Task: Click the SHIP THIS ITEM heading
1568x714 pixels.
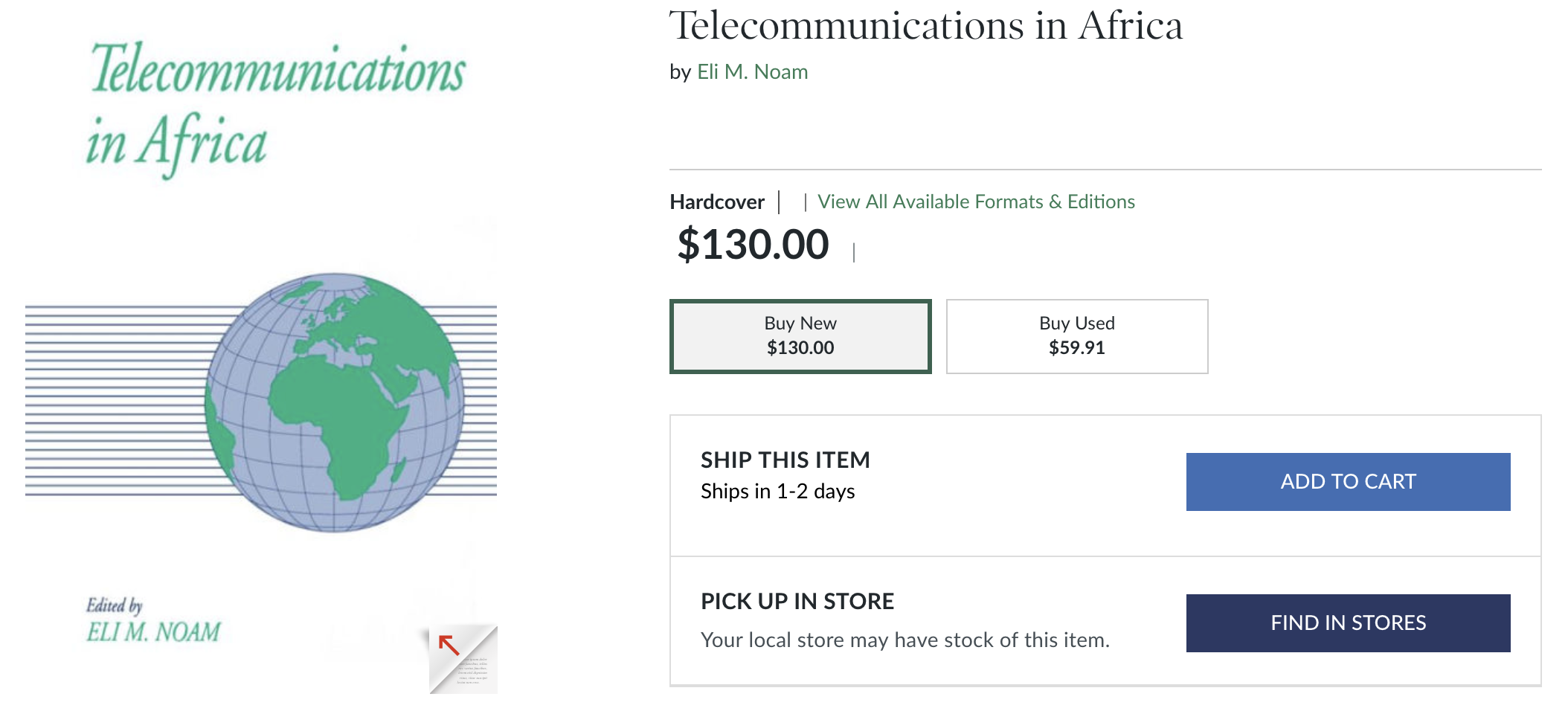Action: (785, 460)
